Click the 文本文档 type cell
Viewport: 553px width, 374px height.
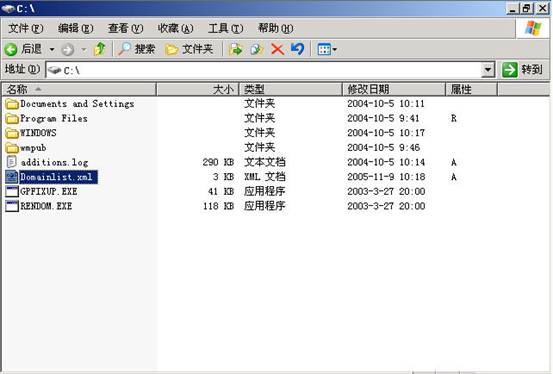tap(265, 162)
